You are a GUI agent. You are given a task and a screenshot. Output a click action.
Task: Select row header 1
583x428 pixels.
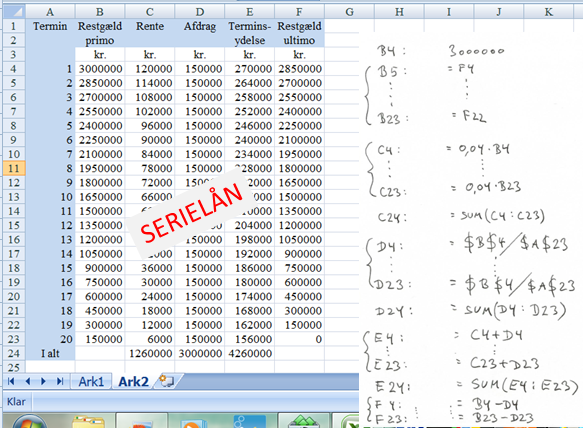click(14, 26)
